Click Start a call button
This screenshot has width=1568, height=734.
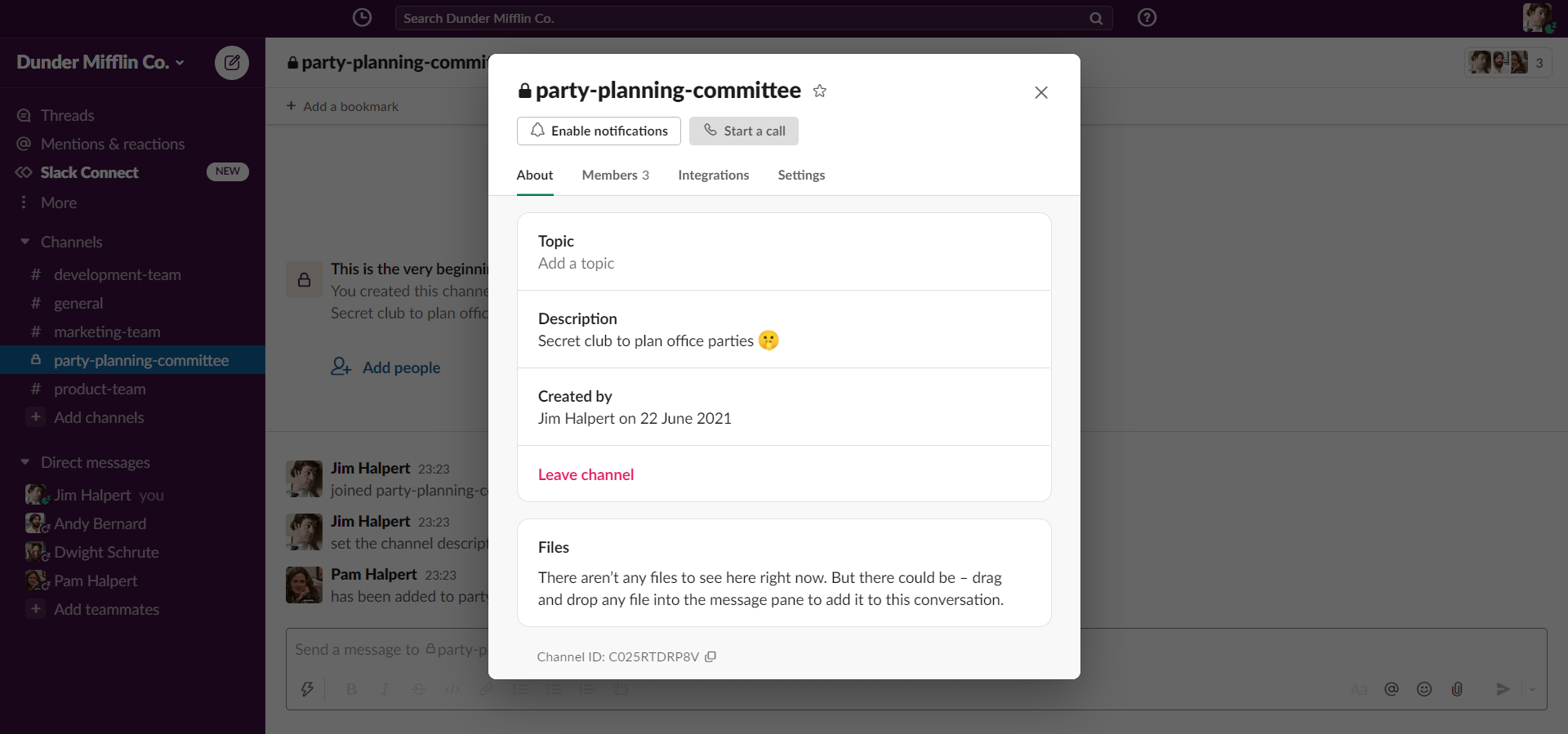click(744, 131)
